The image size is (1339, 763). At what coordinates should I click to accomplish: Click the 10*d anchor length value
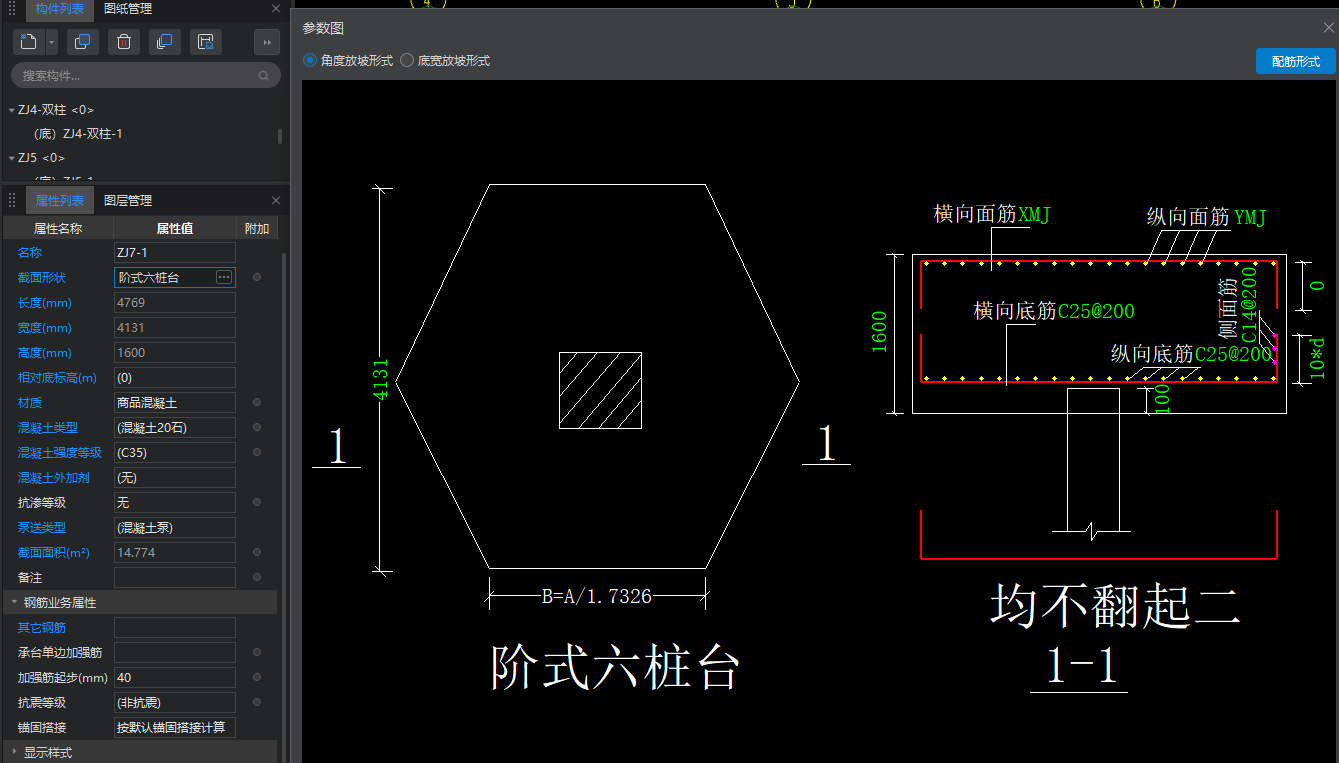[x=1318, y=357]
